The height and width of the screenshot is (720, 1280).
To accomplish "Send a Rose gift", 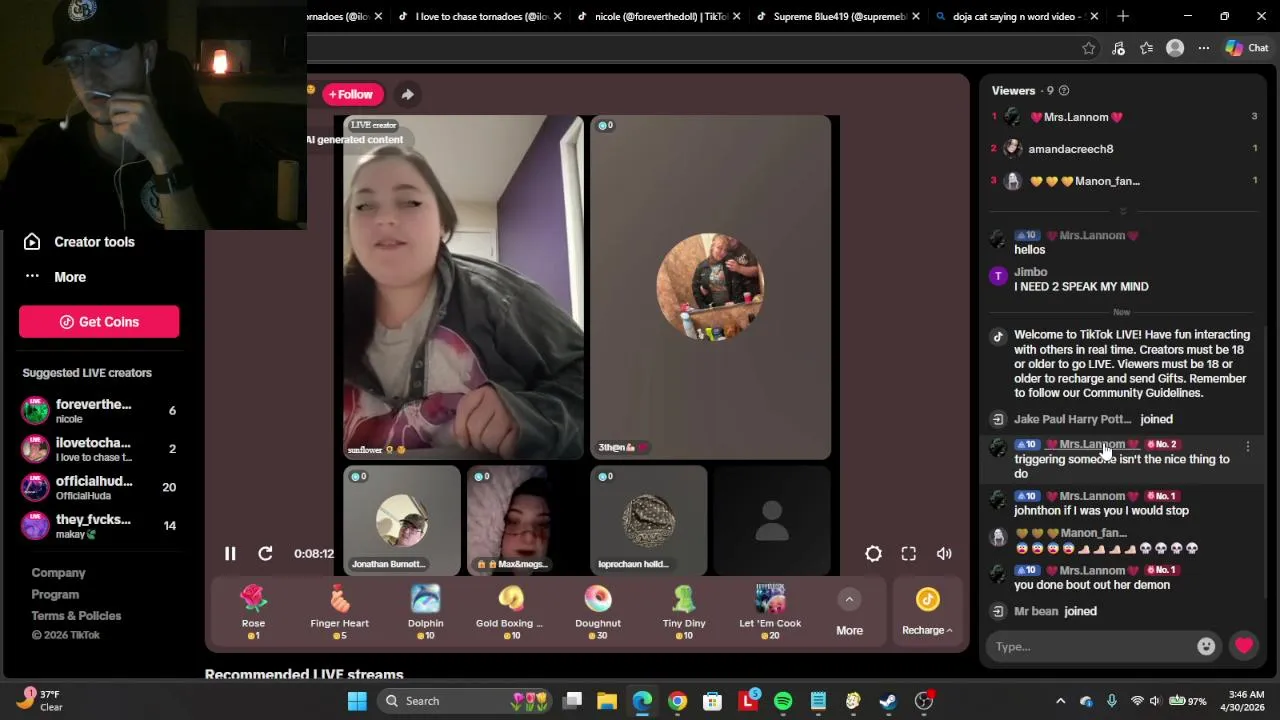I will 253,612.
